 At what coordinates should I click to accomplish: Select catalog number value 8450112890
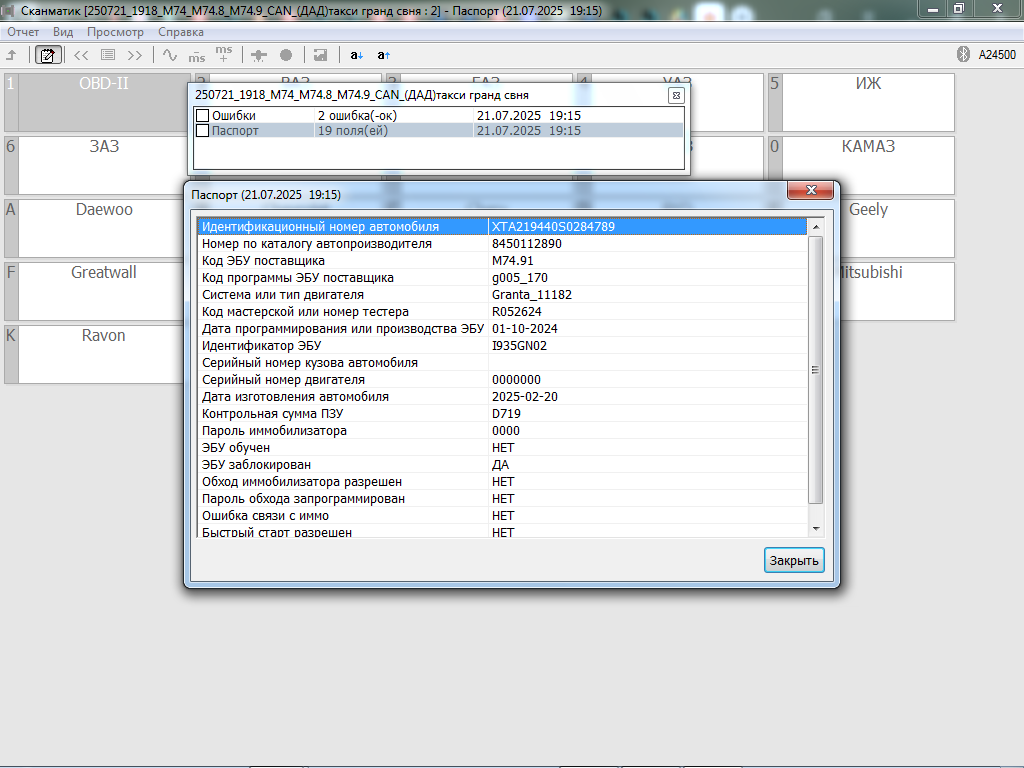[526, 244]
